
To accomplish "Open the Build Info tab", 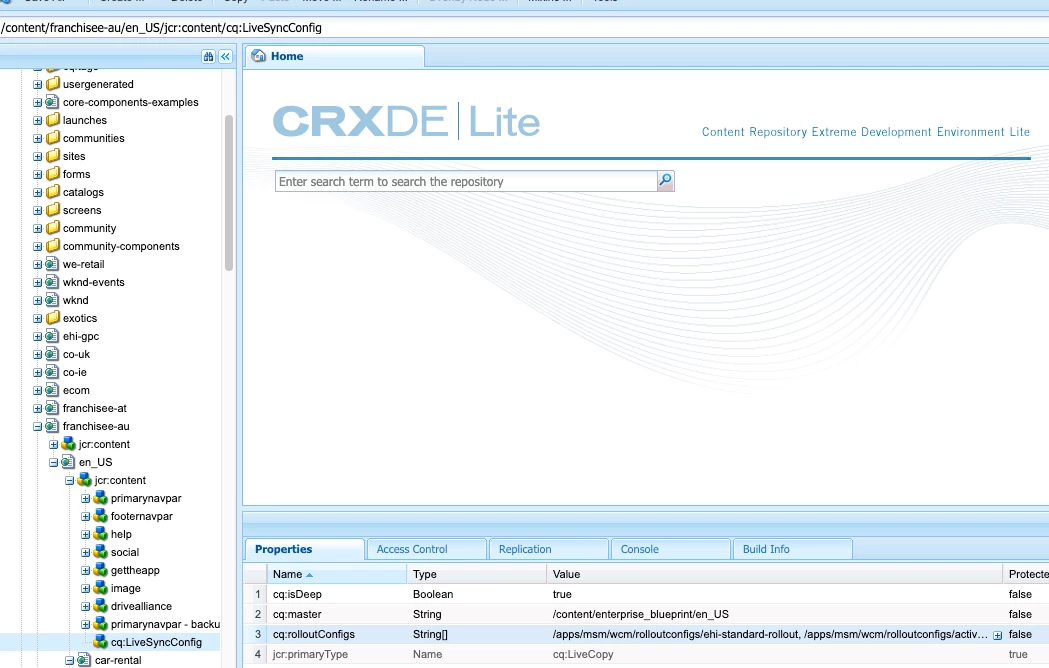I will point(792,549).
